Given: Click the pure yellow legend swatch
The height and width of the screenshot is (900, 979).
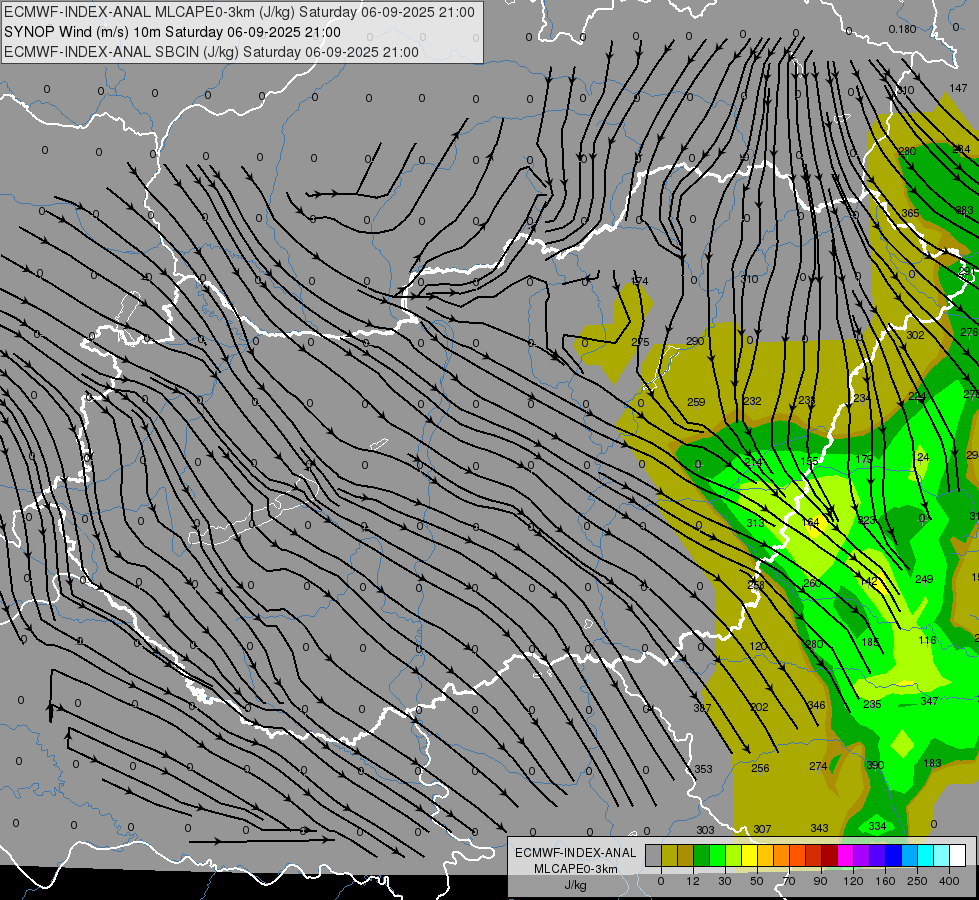Looking at the screenshot, I should [x=749, y=856].
